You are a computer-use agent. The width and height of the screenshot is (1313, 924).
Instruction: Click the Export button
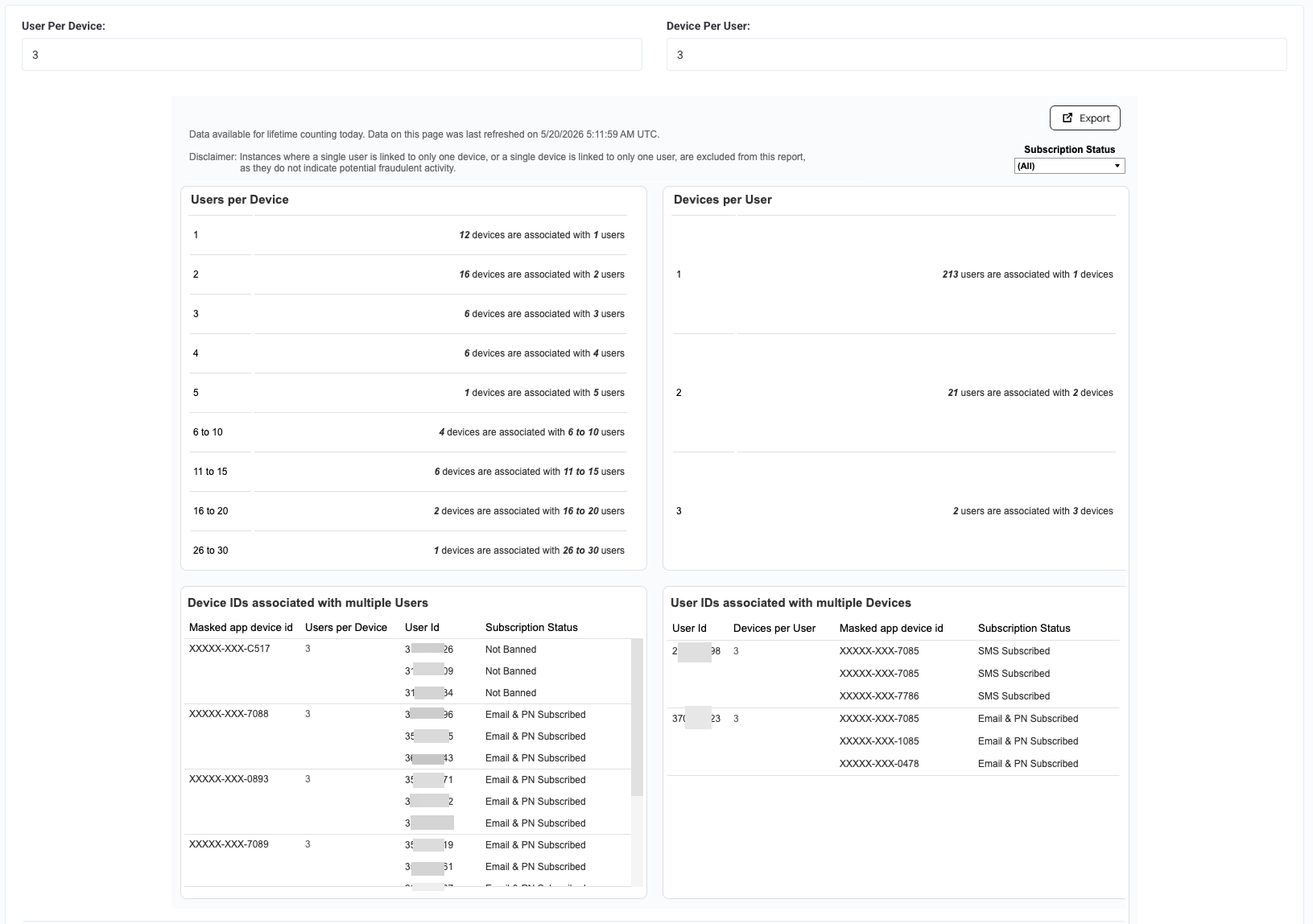pyautogui.click(x=1084, y=118)
